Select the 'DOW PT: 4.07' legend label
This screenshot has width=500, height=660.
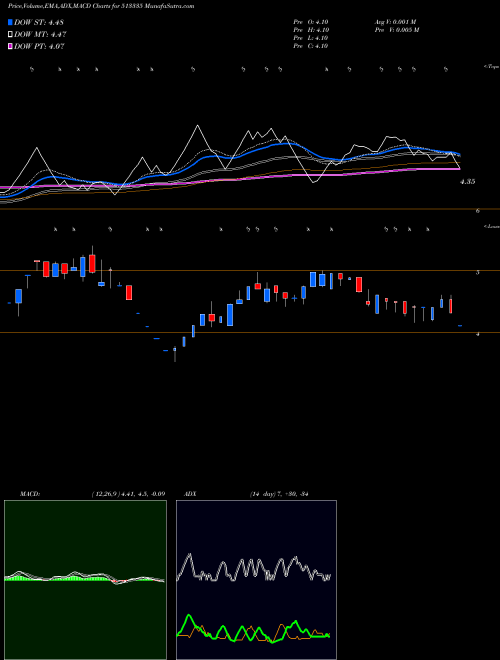coord(39,46)
